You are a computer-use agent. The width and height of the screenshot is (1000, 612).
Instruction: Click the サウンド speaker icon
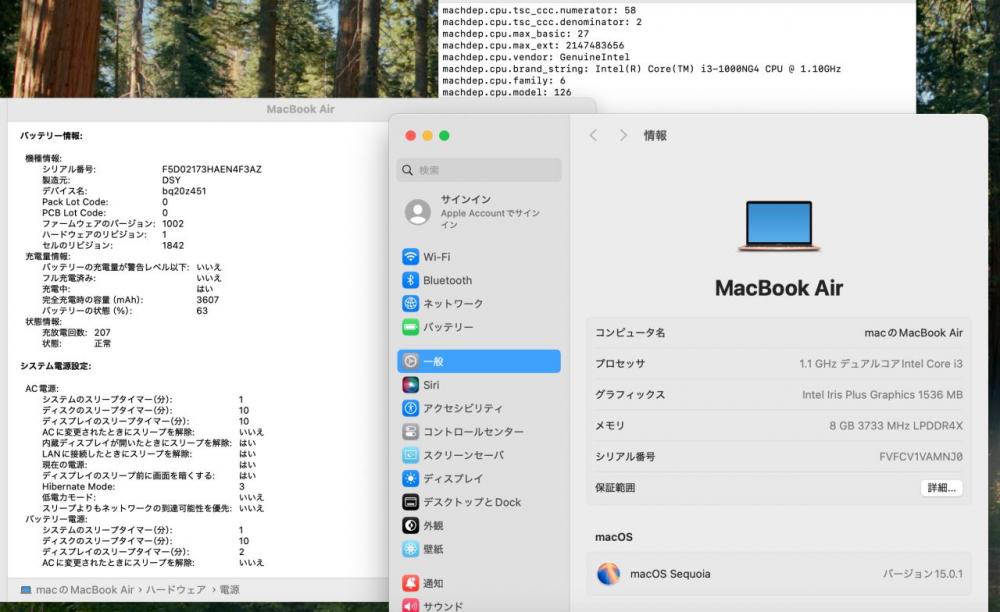411,606
